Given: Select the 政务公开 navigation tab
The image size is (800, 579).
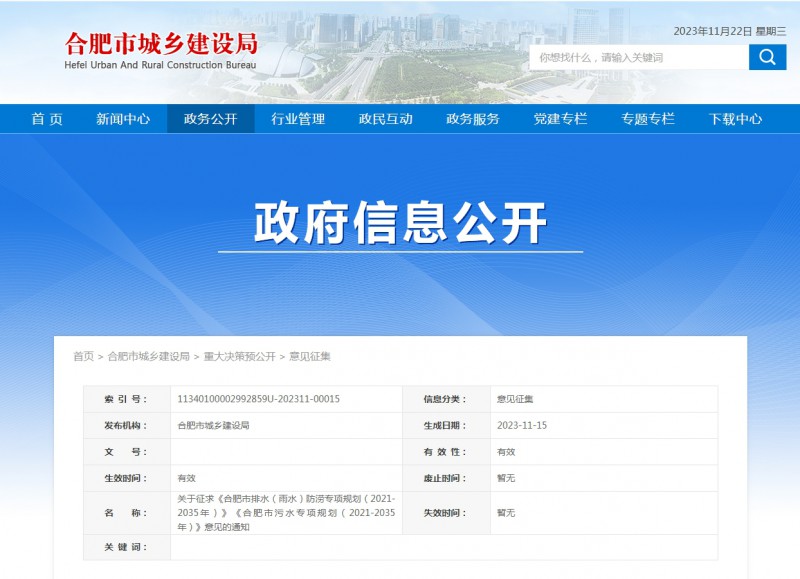Looking at the screenshot, I should click(211, 119).
